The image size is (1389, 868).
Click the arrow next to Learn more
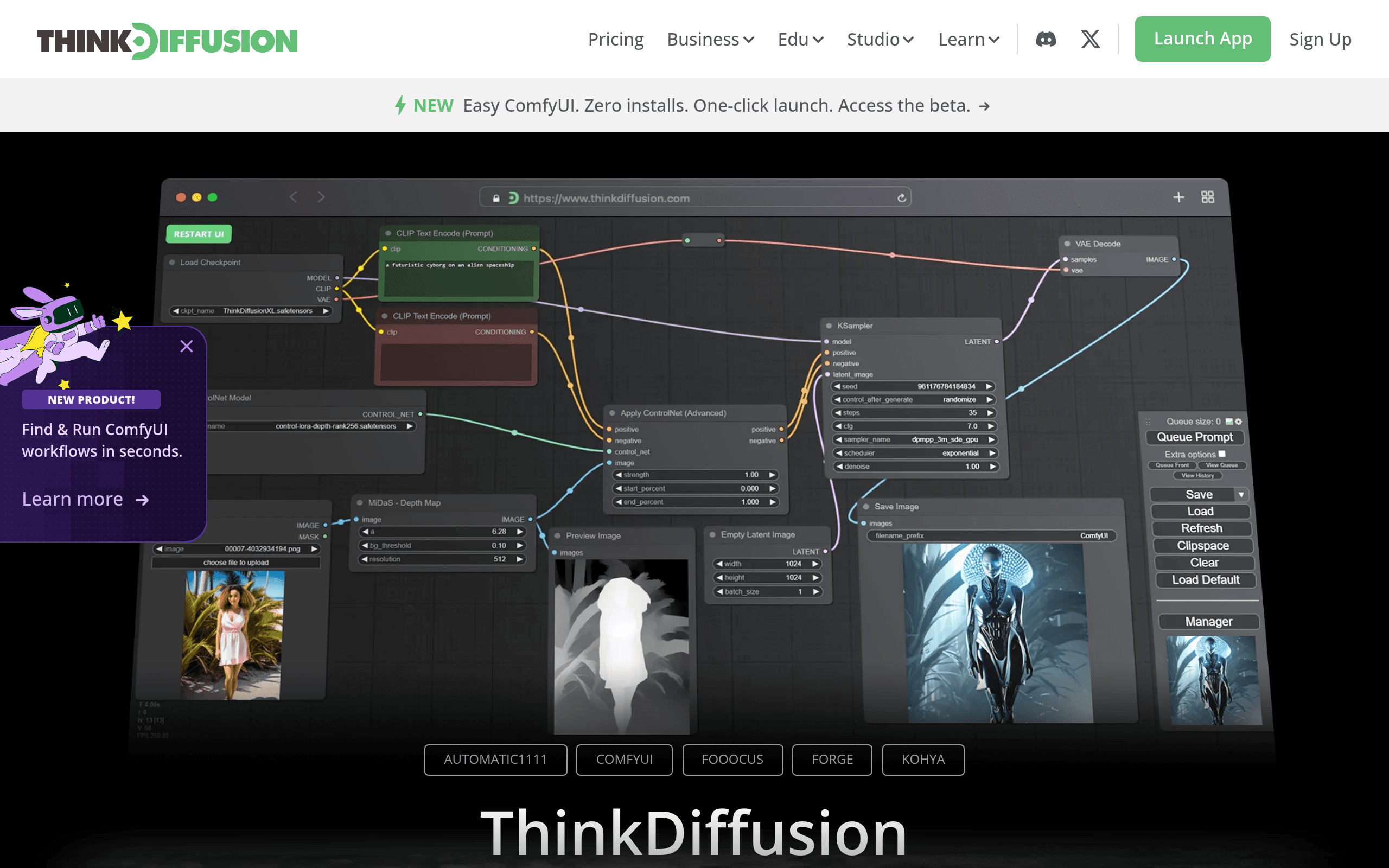tap(142, 500)
